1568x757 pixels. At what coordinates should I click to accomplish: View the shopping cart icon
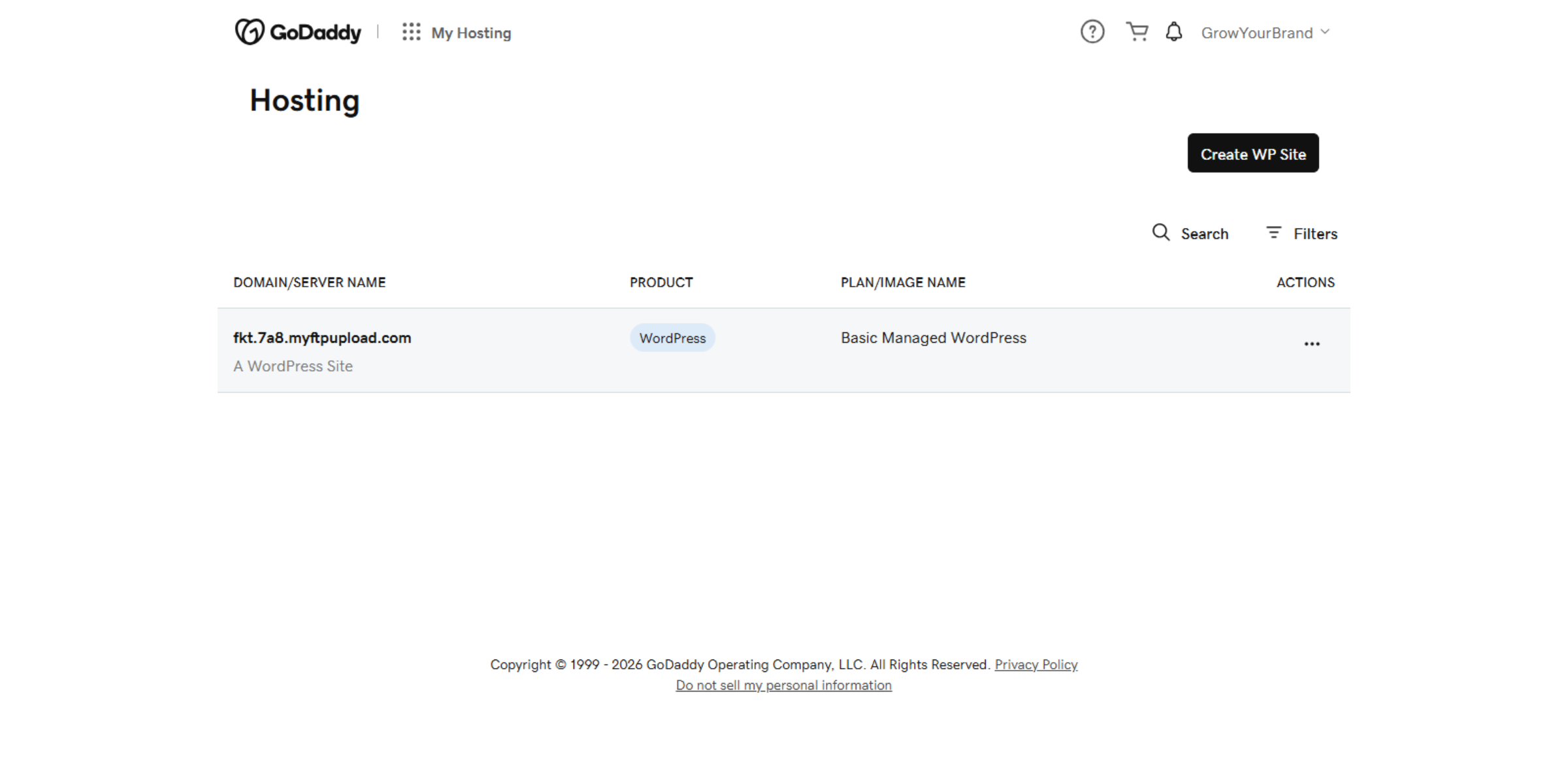pos(1137,31)
